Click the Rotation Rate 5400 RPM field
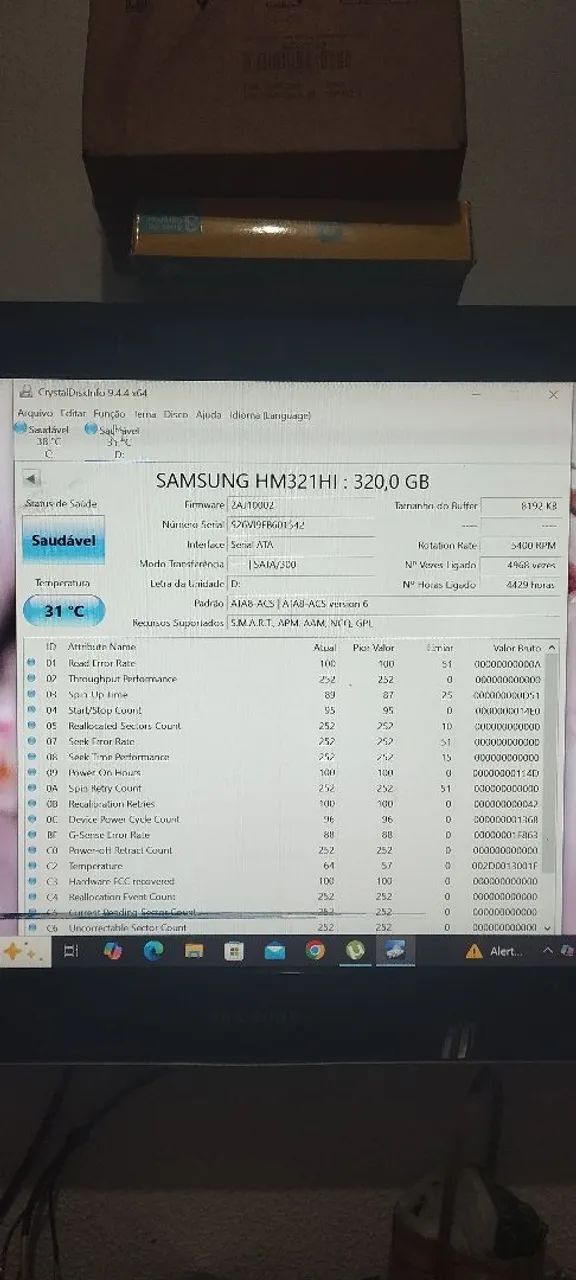The width and height of the screenshot is (576, 1280). 520,546
